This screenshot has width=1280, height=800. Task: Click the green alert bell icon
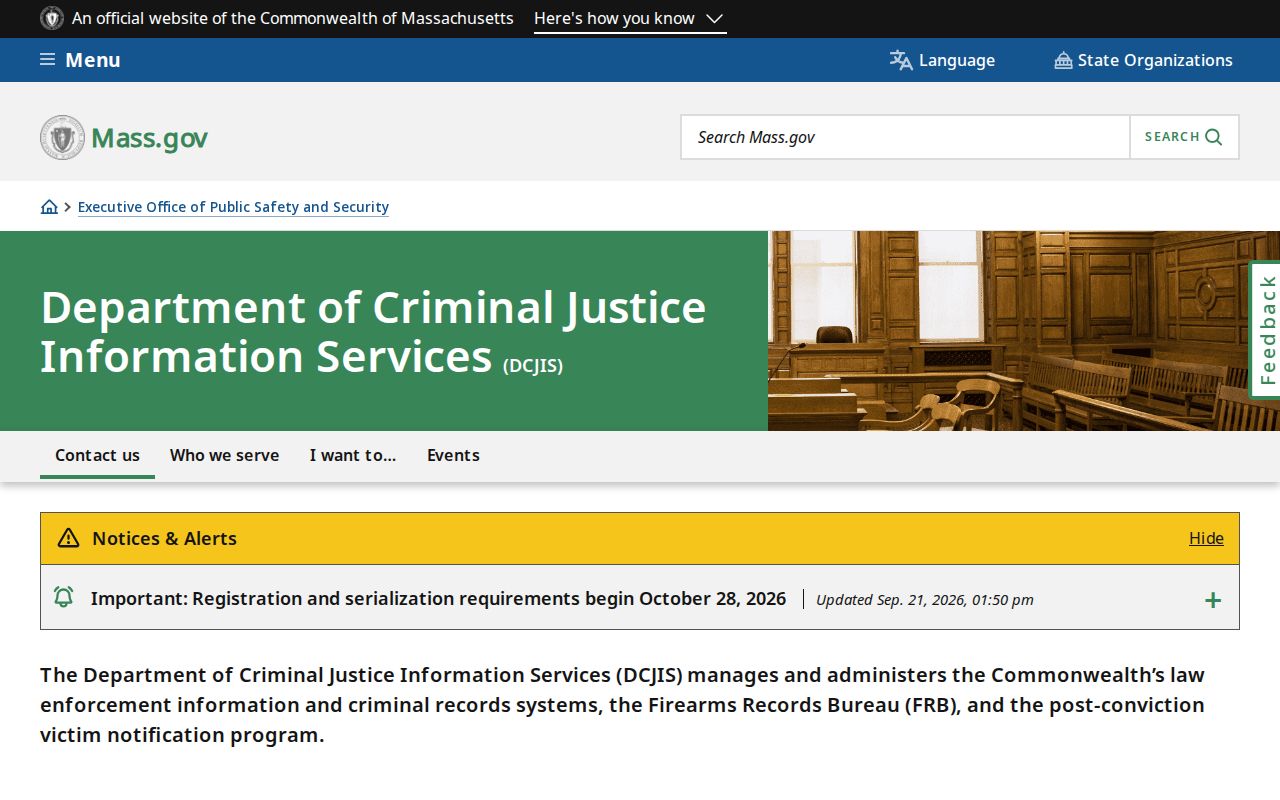click(63, 597)
